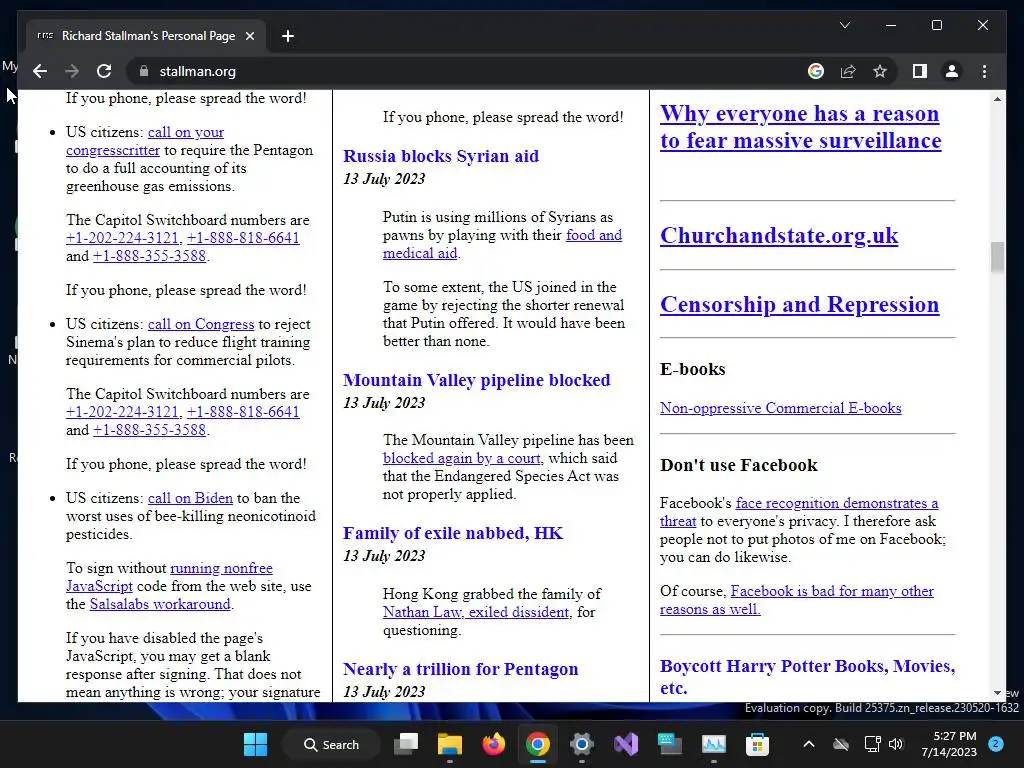Click the forward navigation arrow

click(72, 71)
